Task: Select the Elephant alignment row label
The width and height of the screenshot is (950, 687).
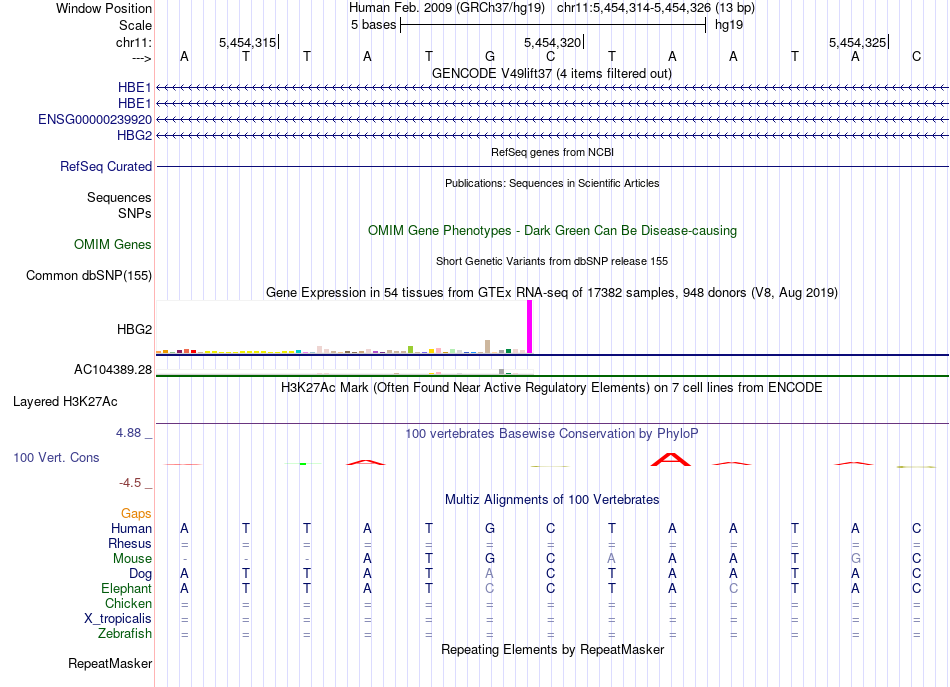Action: coord(127,588)
